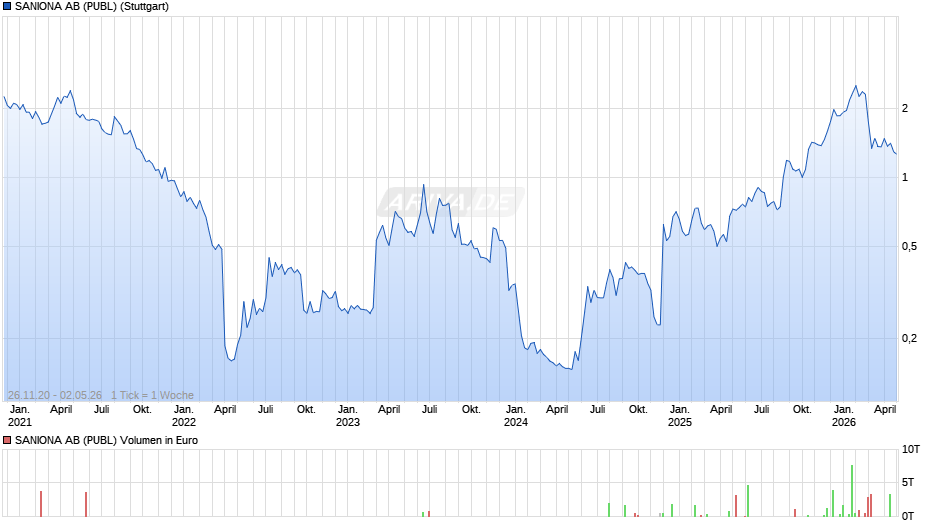Click the price axis label 2
The height and width of the screenshot is (526, 940).
[x=905, y=109]
